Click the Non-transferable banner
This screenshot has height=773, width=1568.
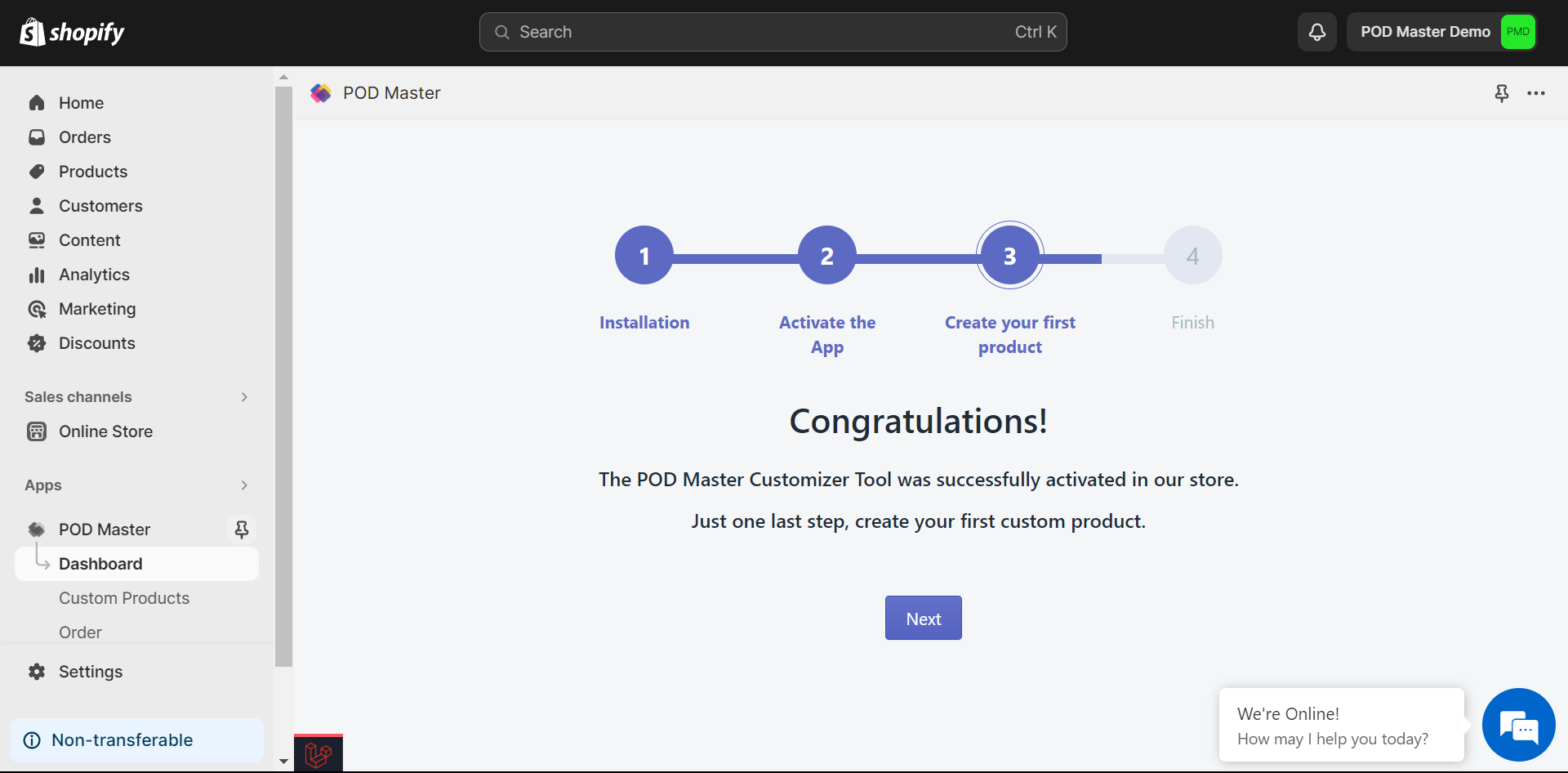pyautogui.click(x=136, y=740)
